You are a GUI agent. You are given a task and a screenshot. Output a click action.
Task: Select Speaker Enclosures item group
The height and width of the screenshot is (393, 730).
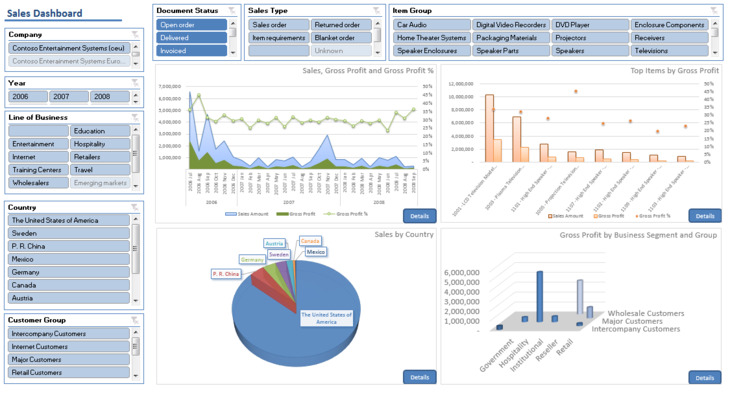point(432,51)
